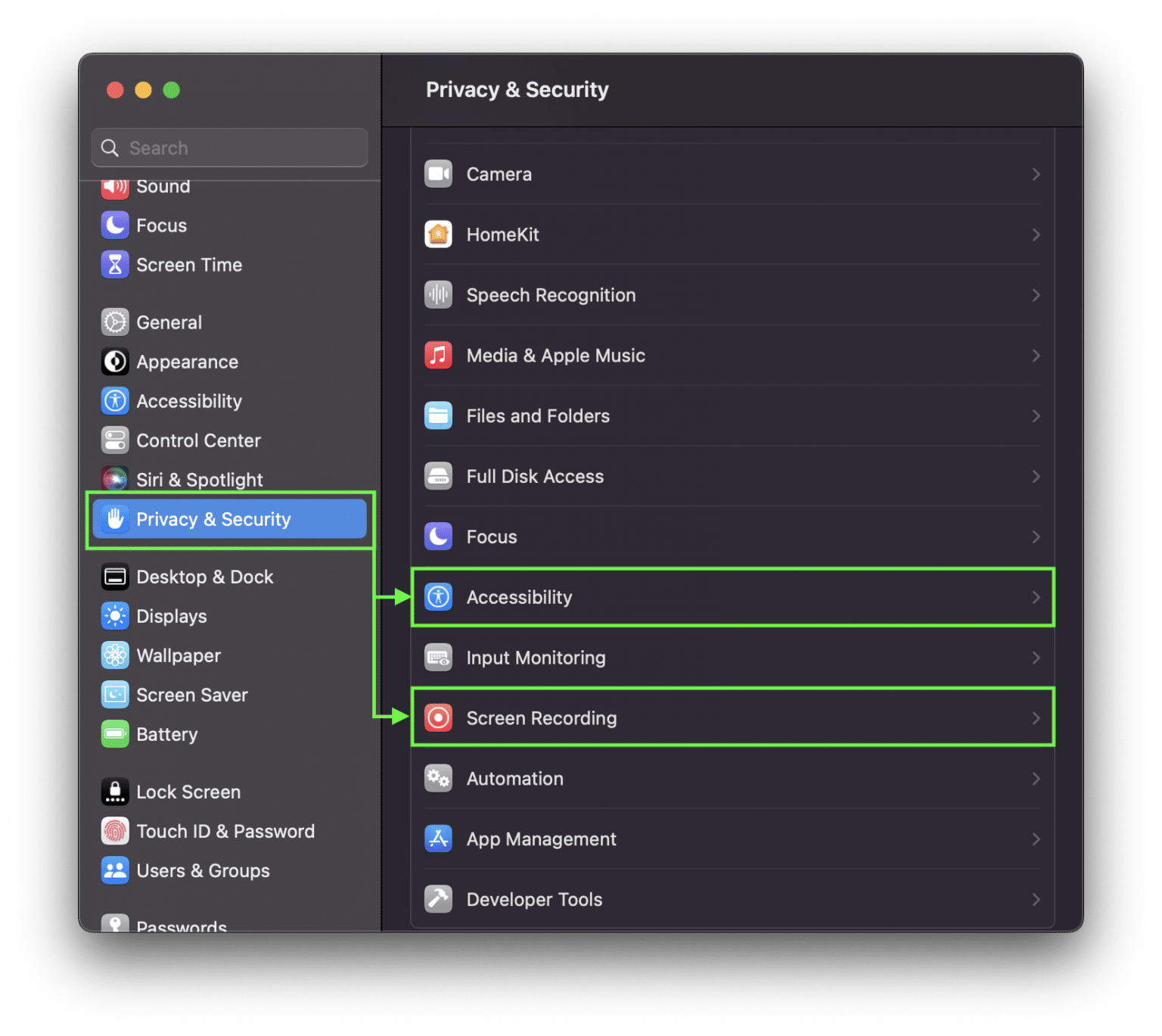Click the Desktop & Dock icon
The width and height of the screenshot is (1162, 1036).
(115, 577)
